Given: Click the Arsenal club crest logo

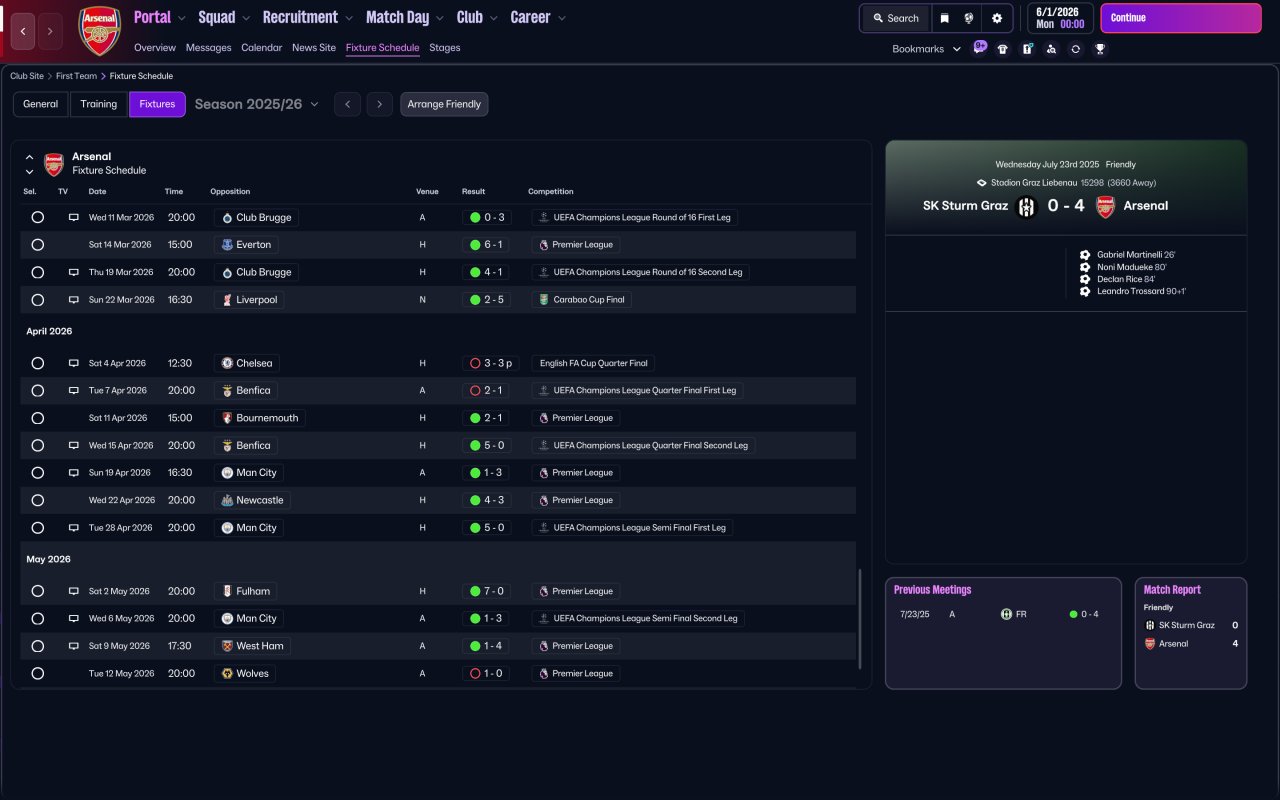Looking at the screenshot, I should (x=100, y=31).
